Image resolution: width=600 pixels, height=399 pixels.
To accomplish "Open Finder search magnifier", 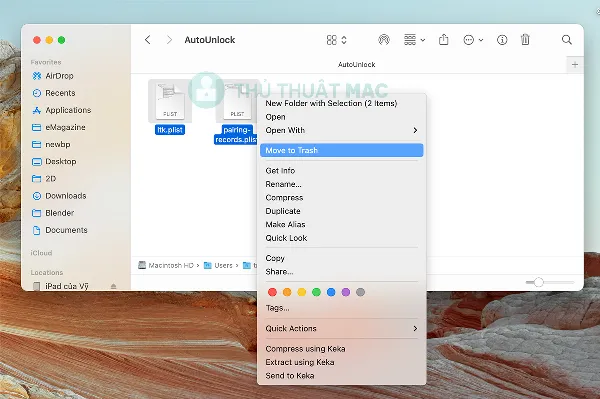I will tap(567, 40).
